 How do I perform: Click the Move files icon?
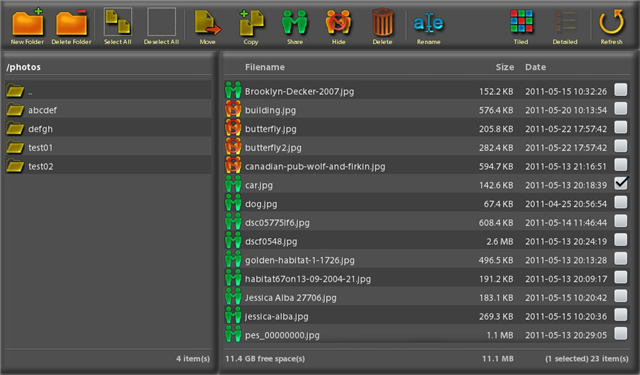tap(207, 22)
